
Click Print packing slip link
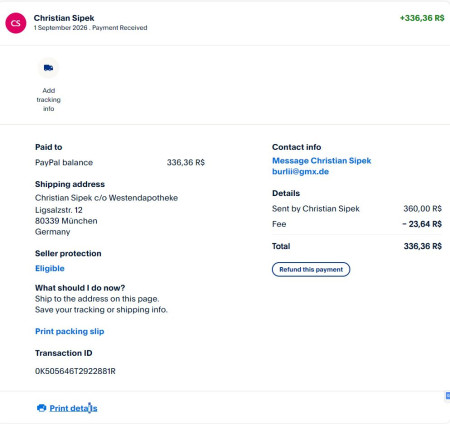[70, 331]
